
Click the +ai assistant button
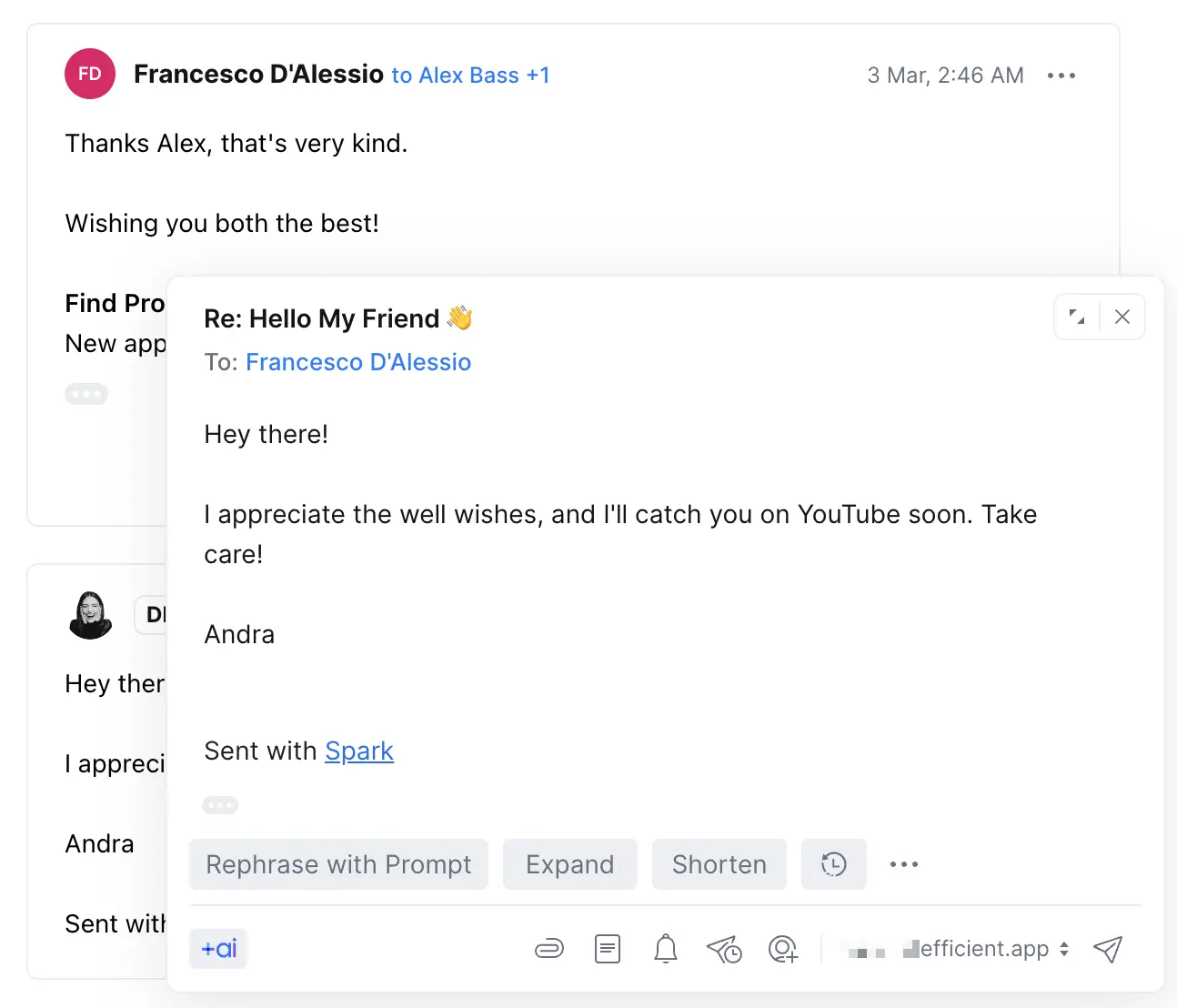click(218, 949)
